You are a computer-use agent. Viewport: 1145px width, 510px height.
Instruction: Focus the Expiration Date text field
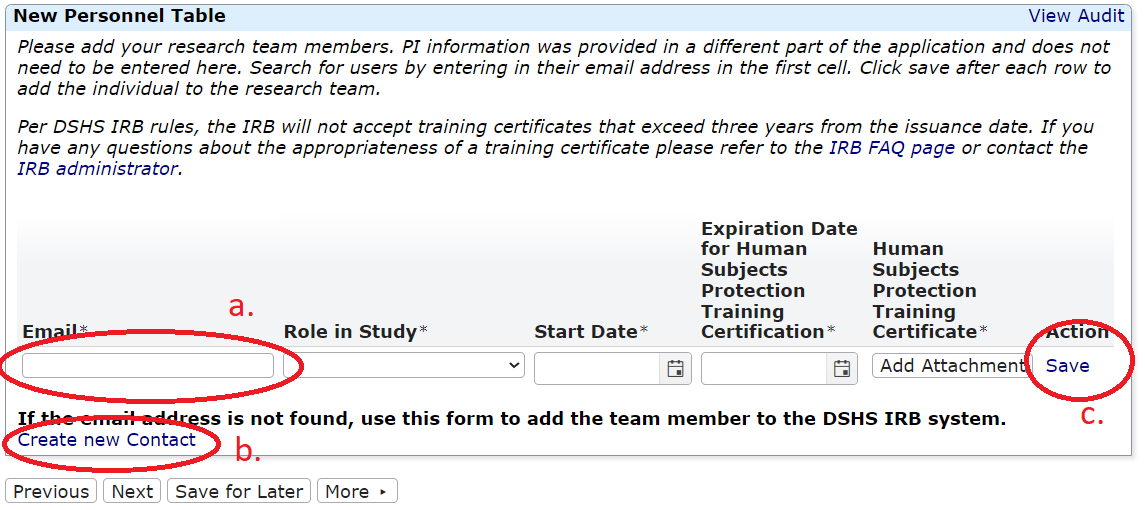(x=765, y=368)
